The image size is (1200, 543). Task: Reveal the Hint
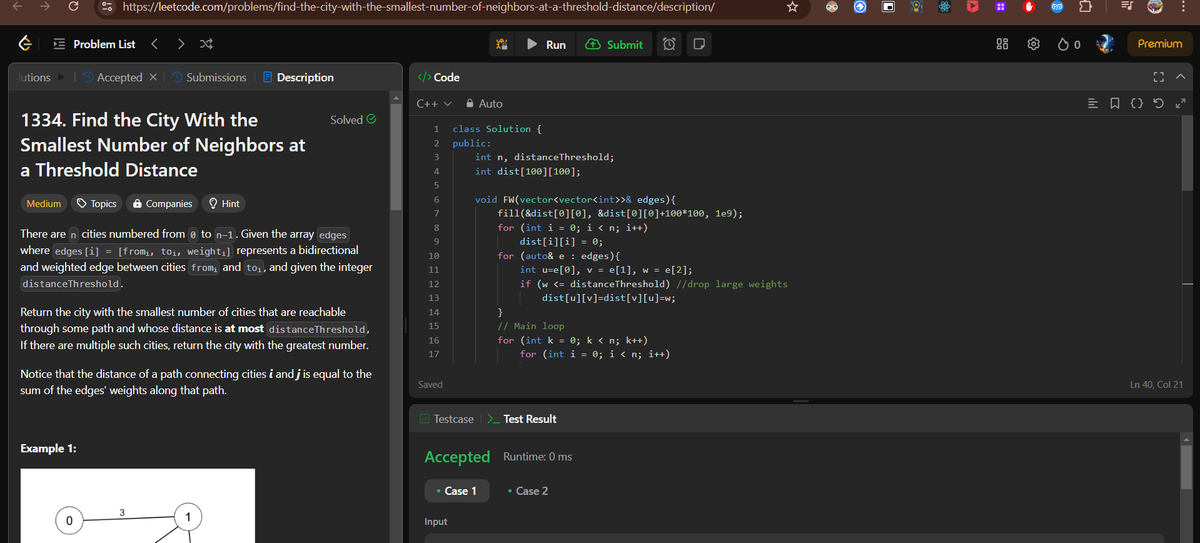tap(224, 204)
